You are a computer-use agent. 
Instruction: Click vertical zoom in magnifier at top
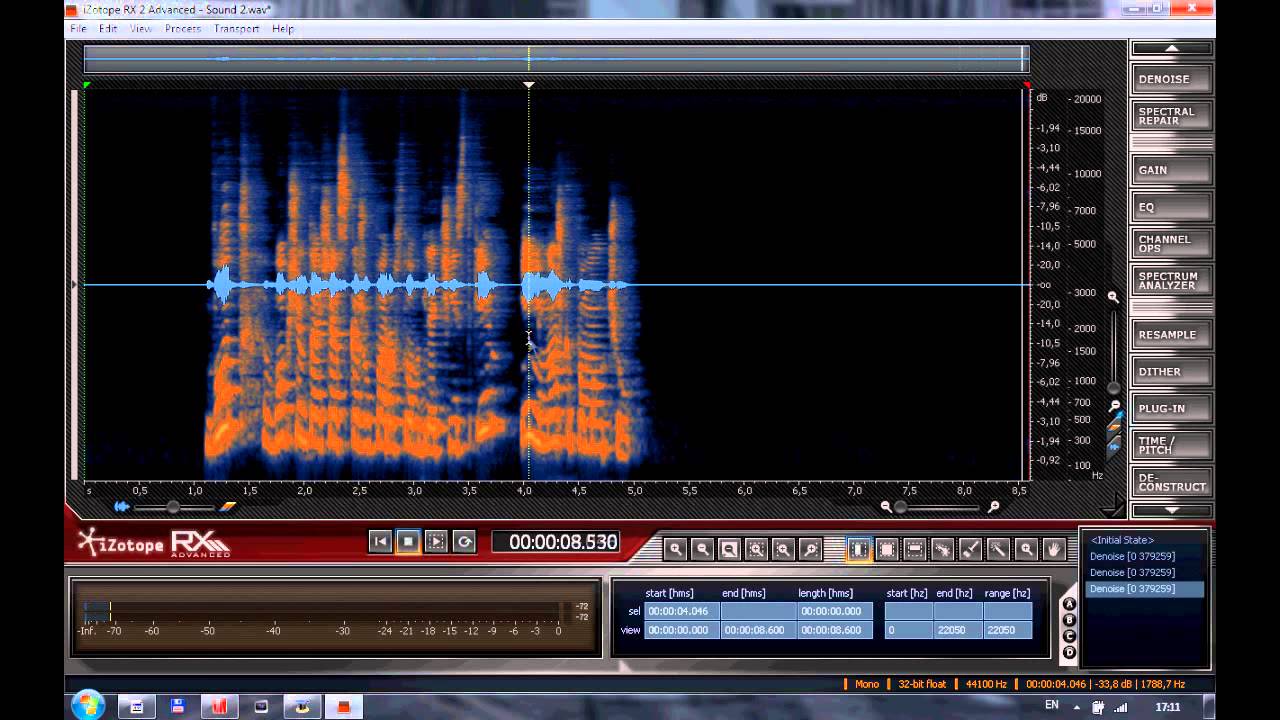point(1113,297)
